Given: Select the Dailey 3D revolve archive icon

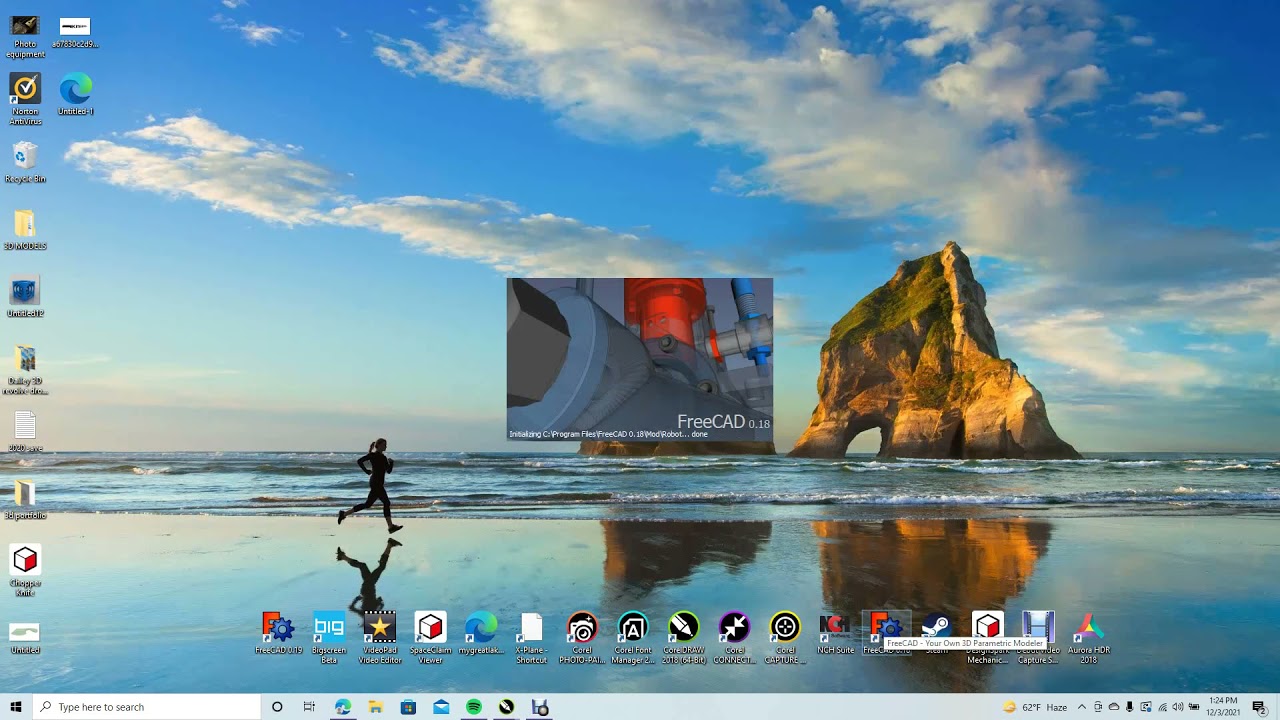Looking at the screenshot, I should pos(26,369).
